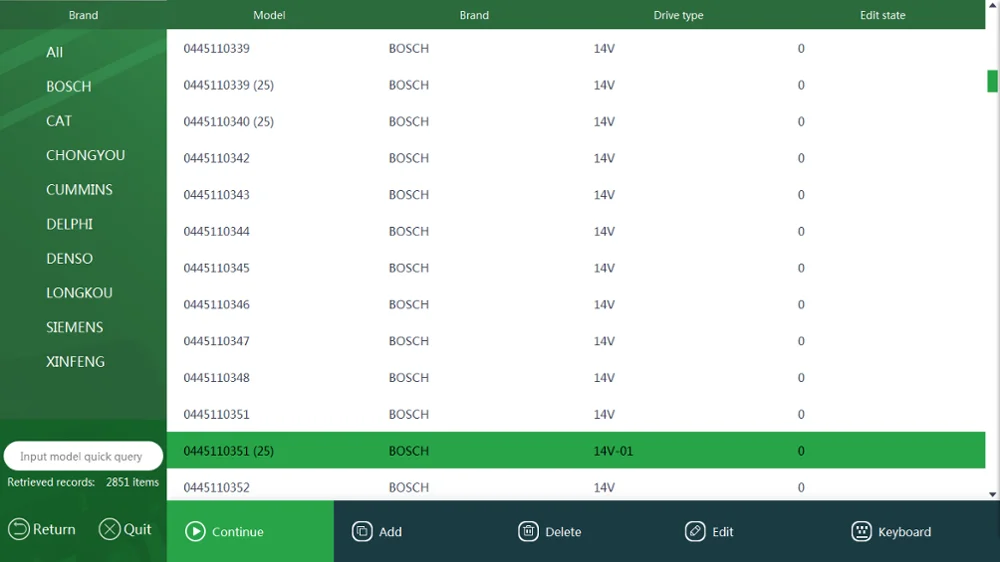The width and height of the screenshot is (1000, 562).
Task: Click the Edit pencil icon
Action: coord(695,531)
